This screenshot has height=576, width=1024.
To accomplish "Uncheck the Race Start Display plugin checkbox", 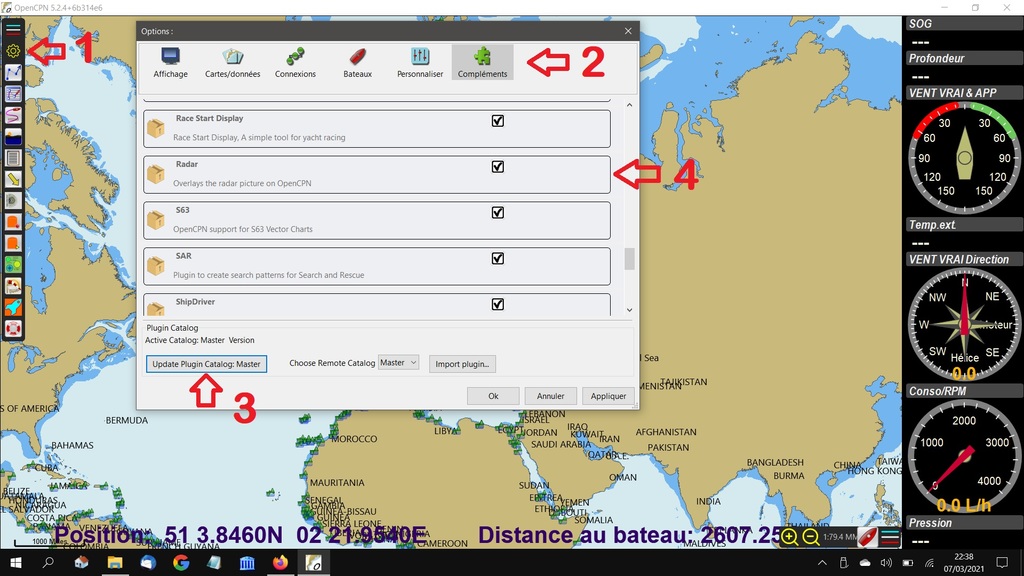I will pyautogui.click(x=498, y=121).
